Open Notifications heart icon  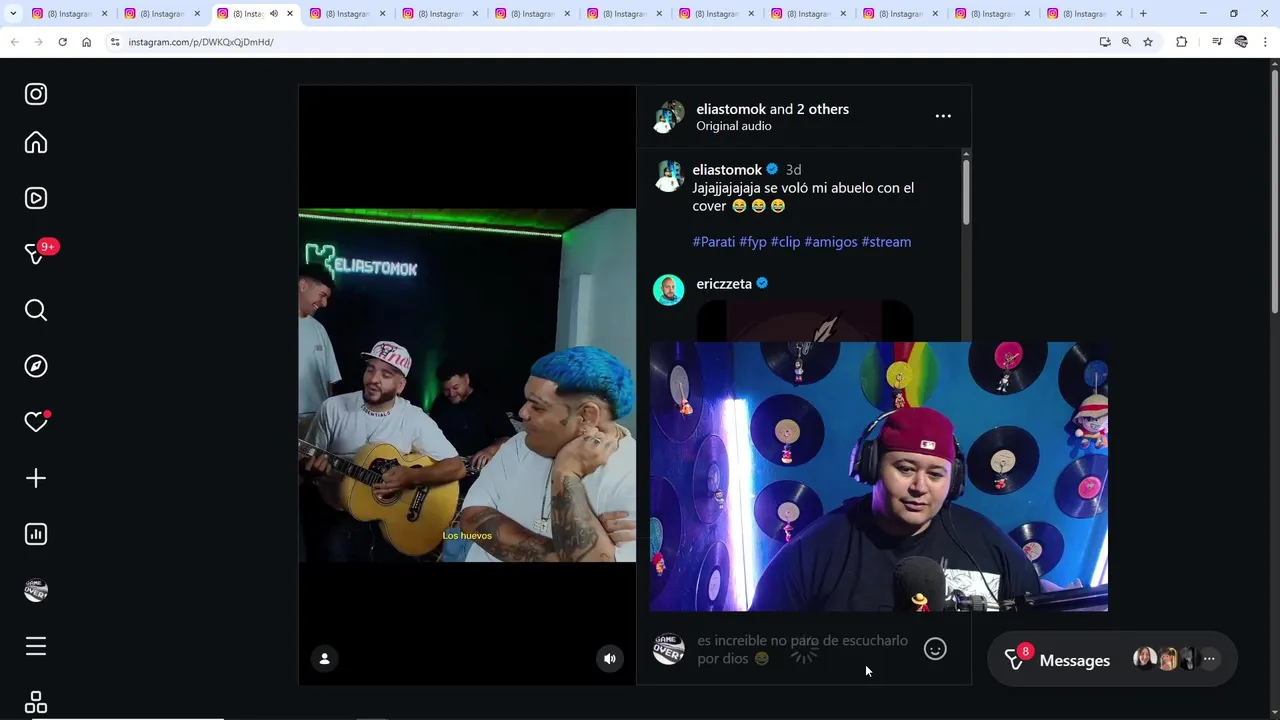[x=36, y=422]
